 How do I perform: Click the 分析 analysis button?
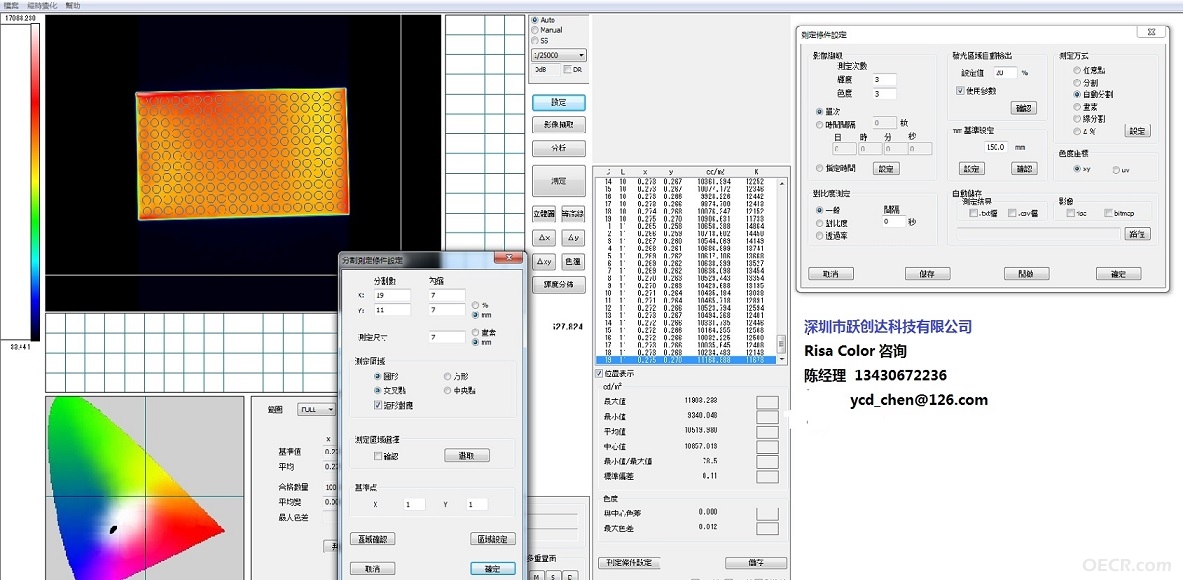click(558, 148)
